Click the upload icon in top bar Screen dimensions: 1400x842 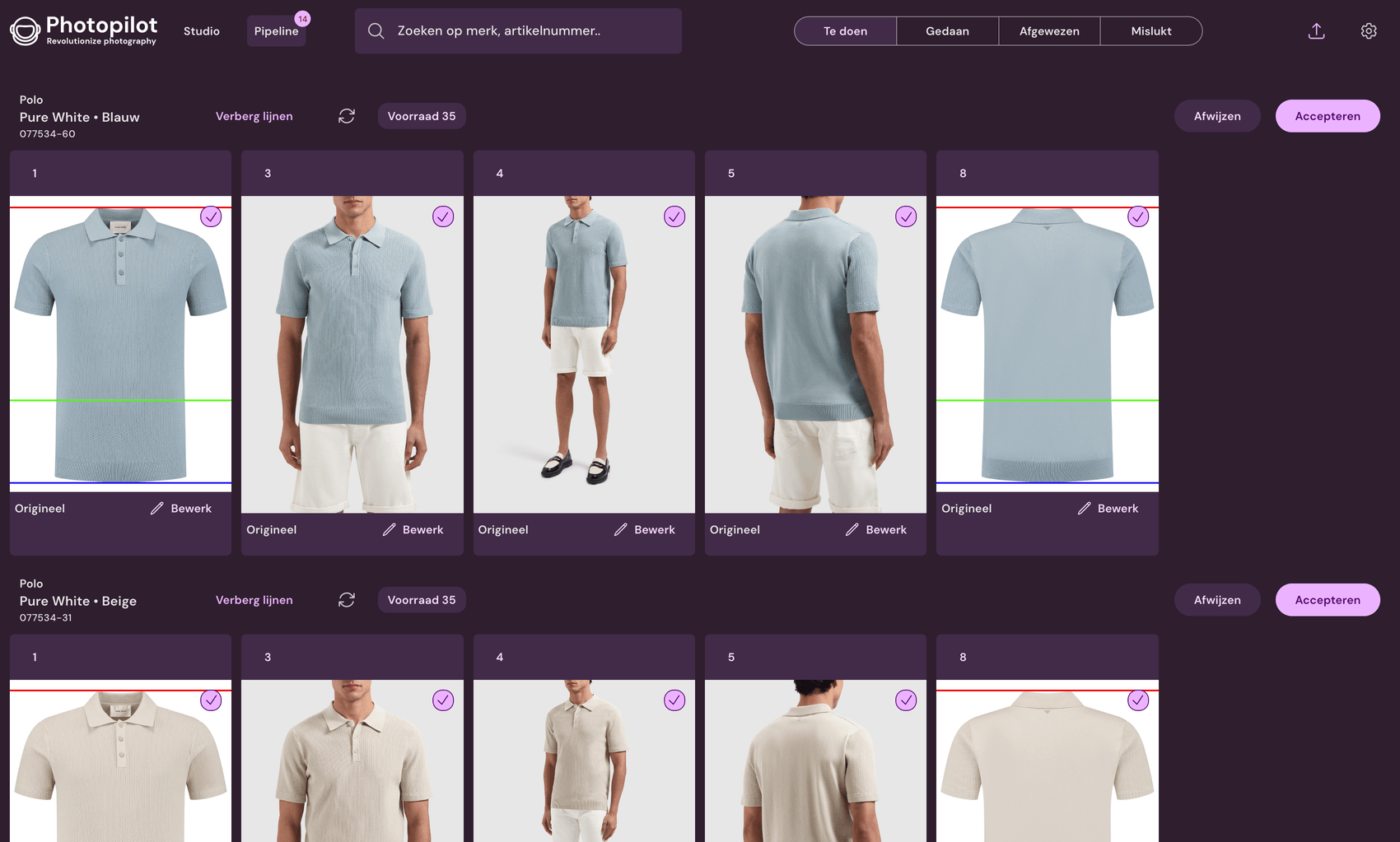pos(1316,31)
